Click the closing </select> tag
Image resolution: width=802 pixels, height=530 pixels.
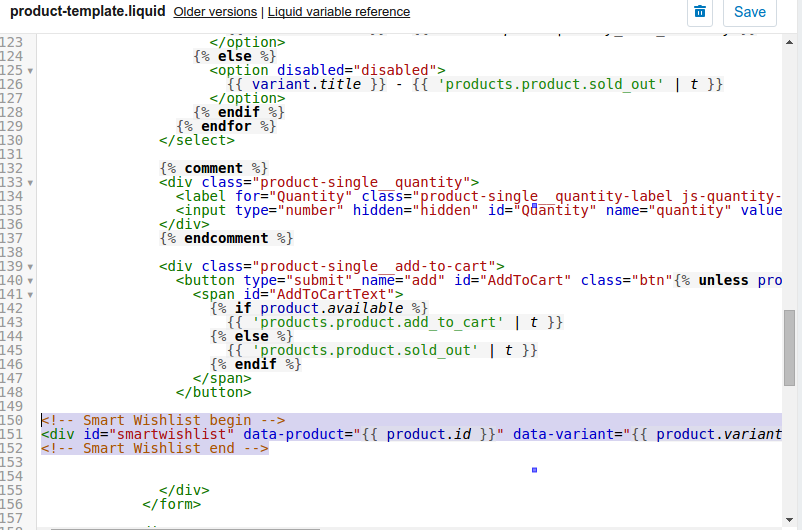click(197, 140)
